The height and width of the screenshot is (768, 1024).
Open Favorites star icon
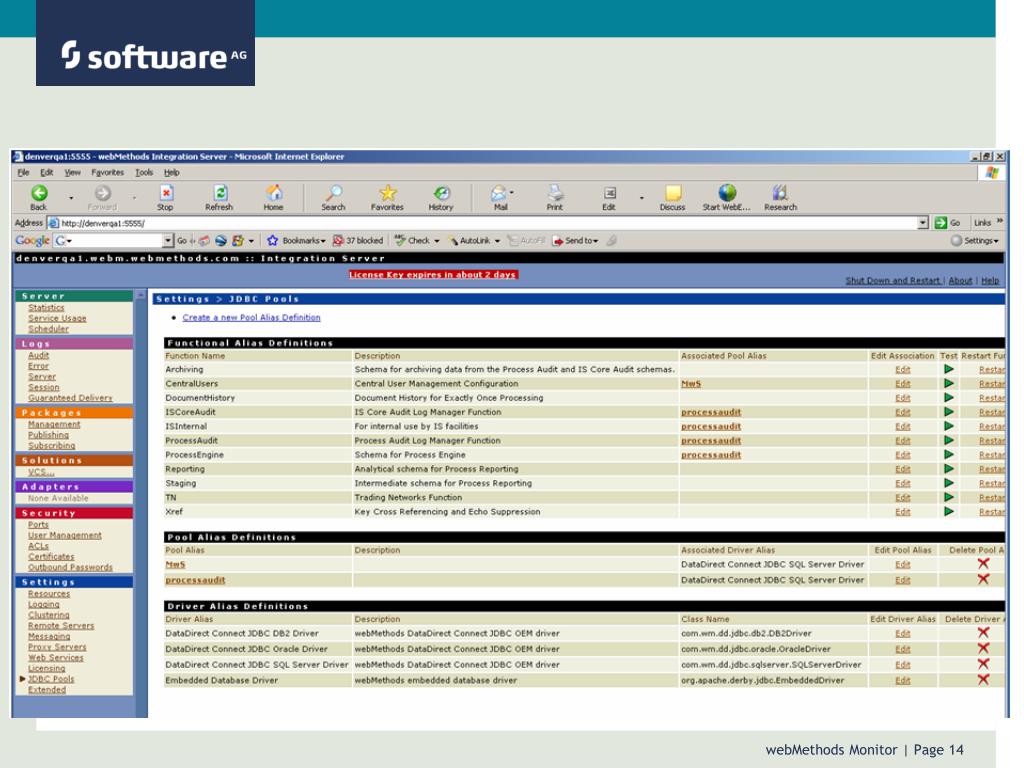pyautogui.click(x=388, y=193)
